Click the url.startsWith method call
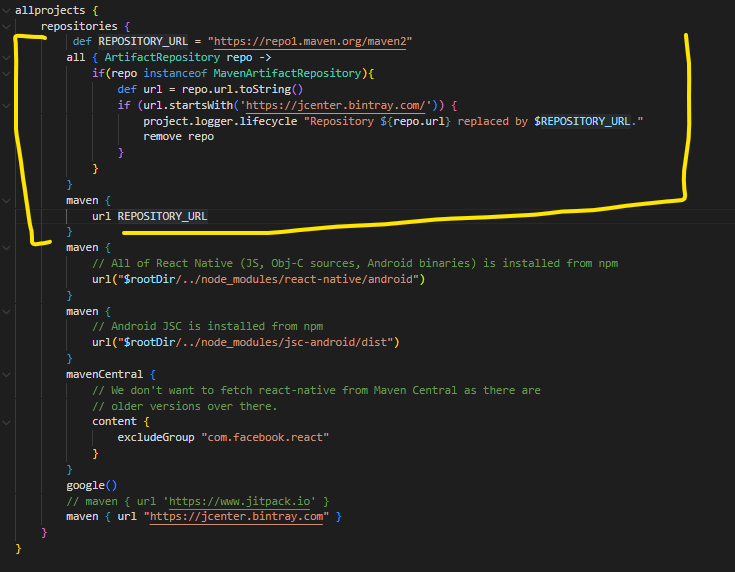 pos(188,105)
